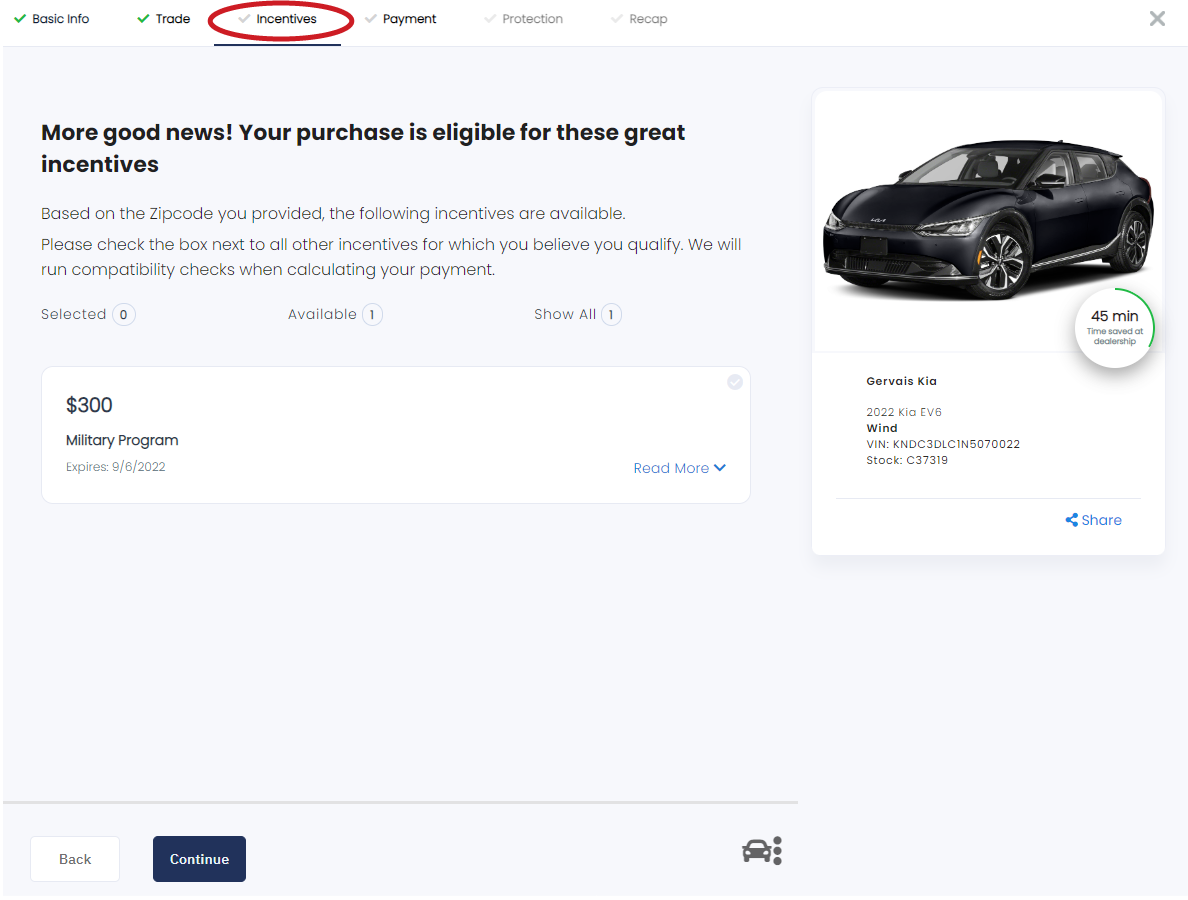Click the car chat assistant icon

point(762,851)
